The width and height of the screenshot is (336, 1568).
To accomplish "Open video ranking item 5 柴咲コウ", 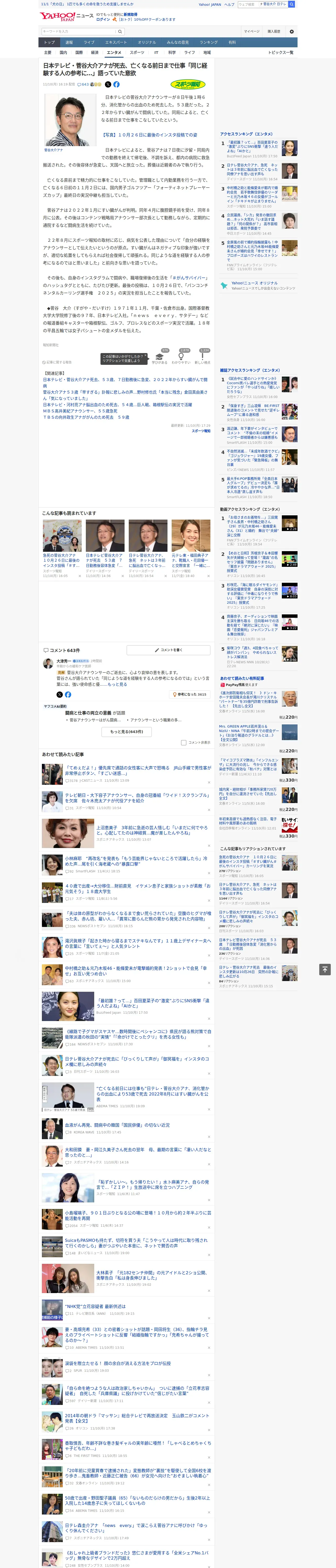I will coord(253,653).
